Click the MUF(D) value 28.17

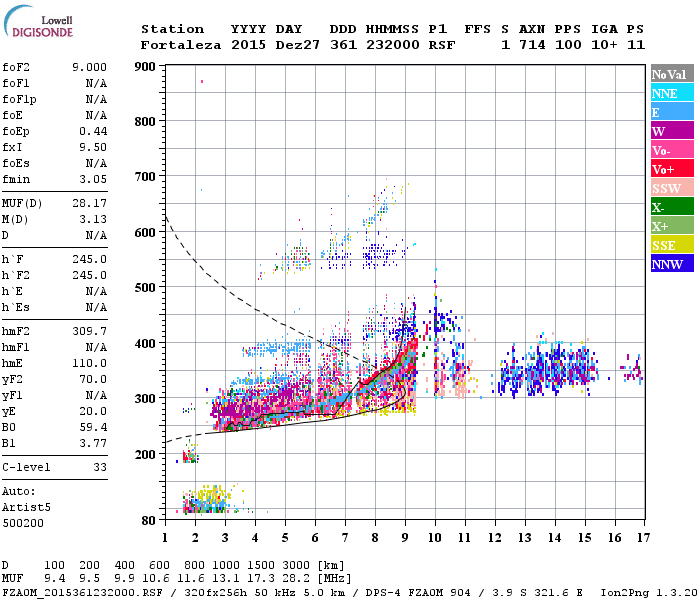pyautogui.click(x=90, y=204)
